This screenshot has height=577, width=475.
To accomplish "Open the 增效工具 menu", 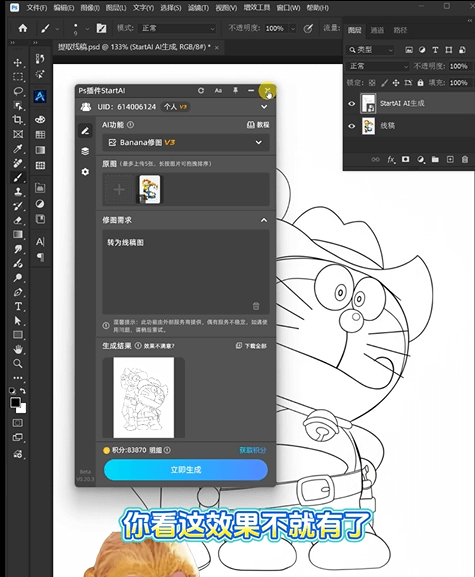I will (257, 7).
